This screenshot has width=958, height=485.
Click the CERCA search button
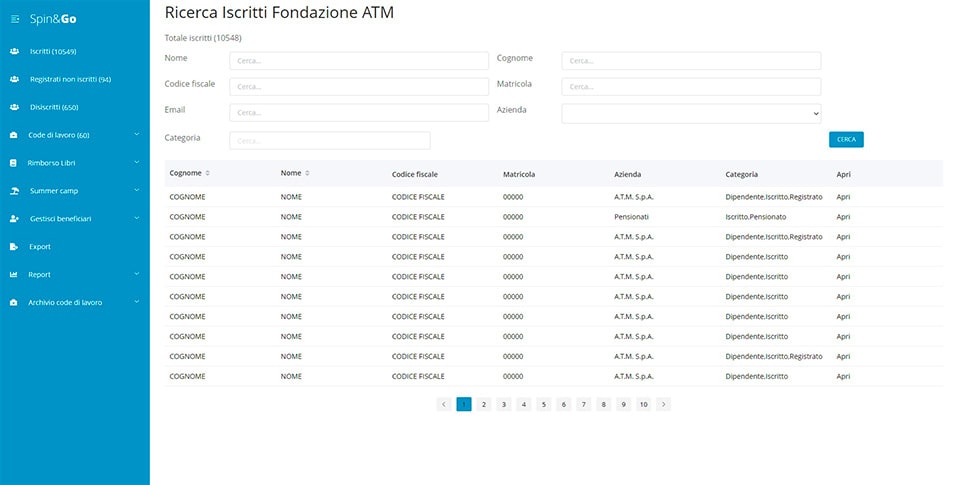click(846, 139)
